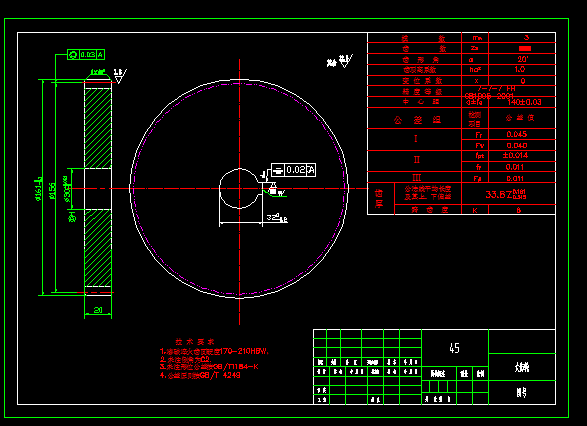Click the 'mn' symbol in the table's first row
The height and width of the screenshot is (426, 587).
click(477, 38)
